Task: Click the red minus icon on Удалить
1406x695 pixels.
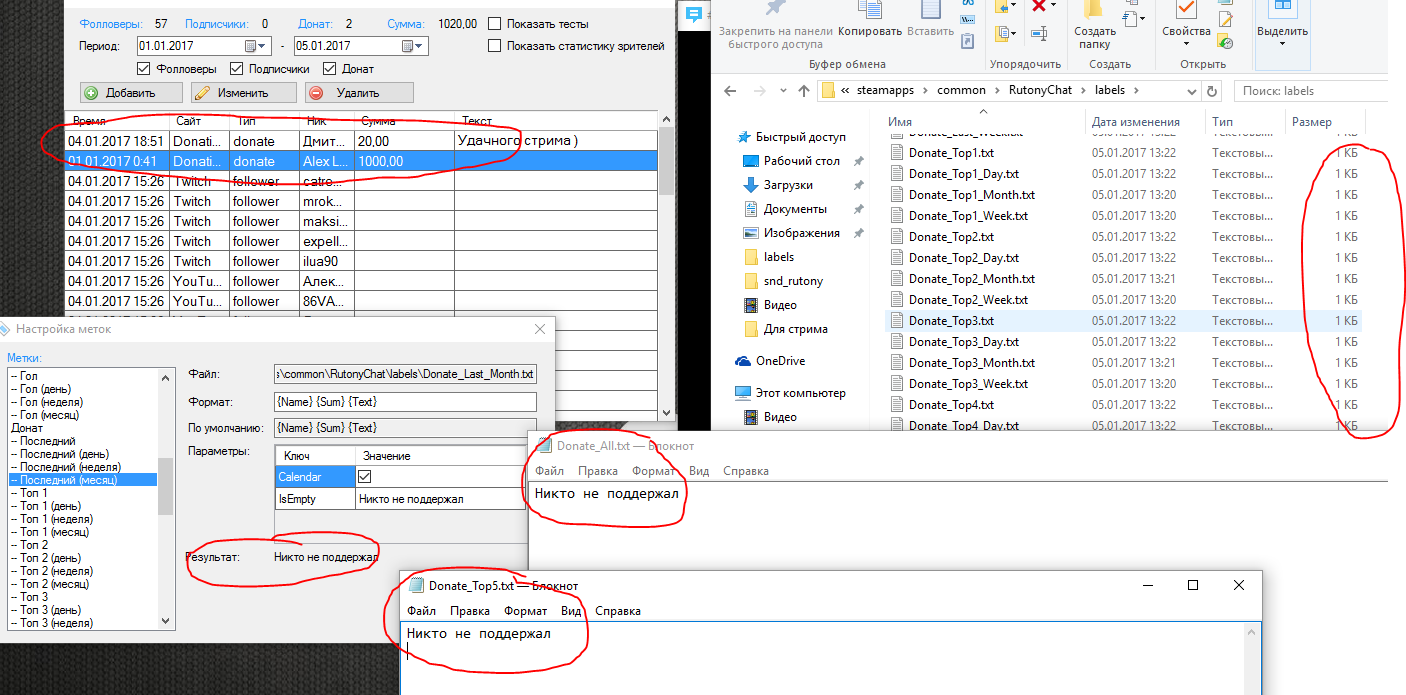Action: (x=316, y=93)
